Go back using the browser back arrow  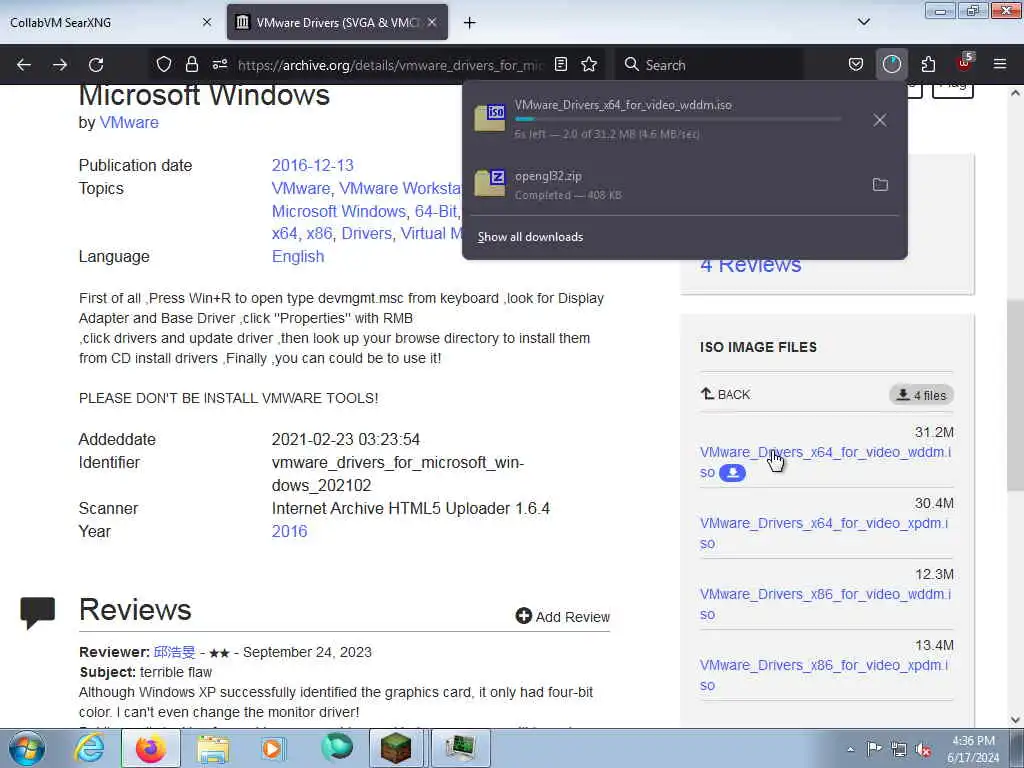point(24,65)
